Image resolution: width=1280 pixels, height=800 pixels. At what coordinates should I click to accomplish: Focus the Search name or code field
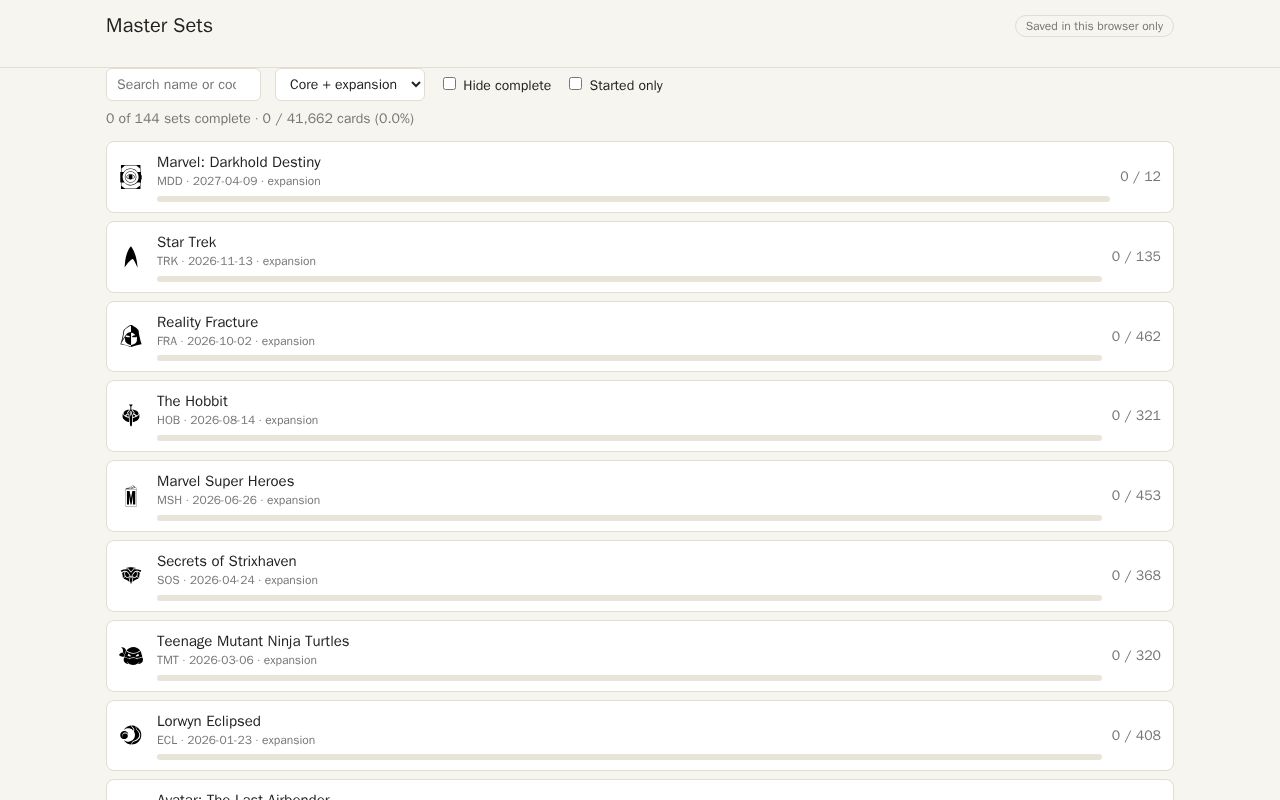[x=183, y=84]
